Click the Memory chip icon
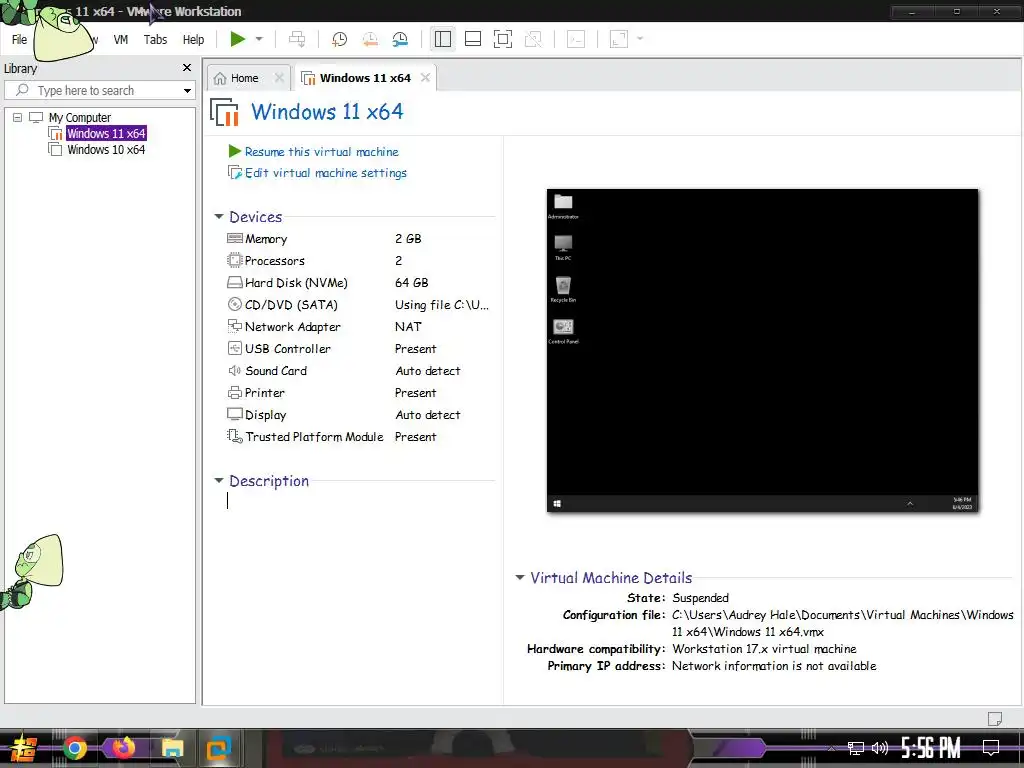Image resolution: width=1024 pixels, height=768 pixels. coord(234,238)
